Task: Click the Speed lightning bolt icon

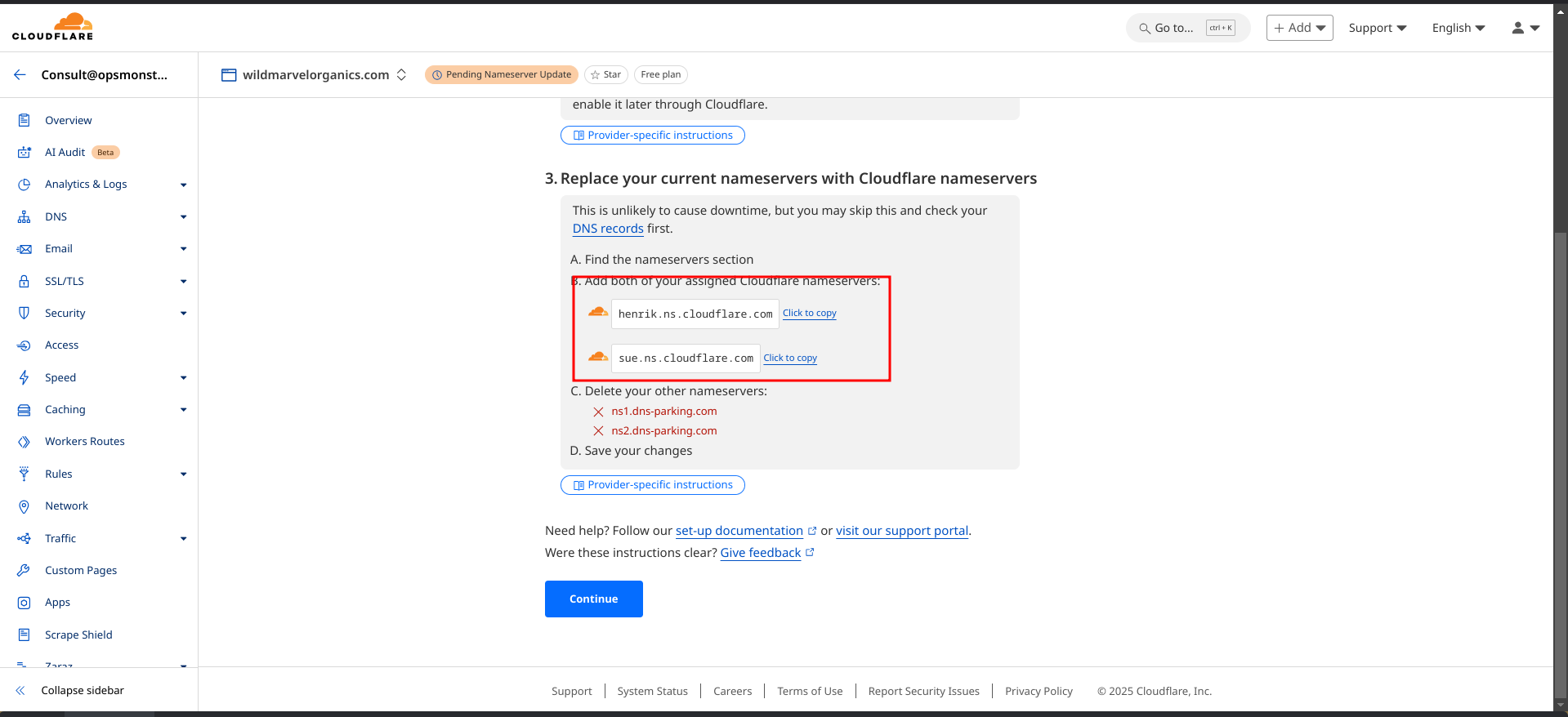Action: click(25, 377)
